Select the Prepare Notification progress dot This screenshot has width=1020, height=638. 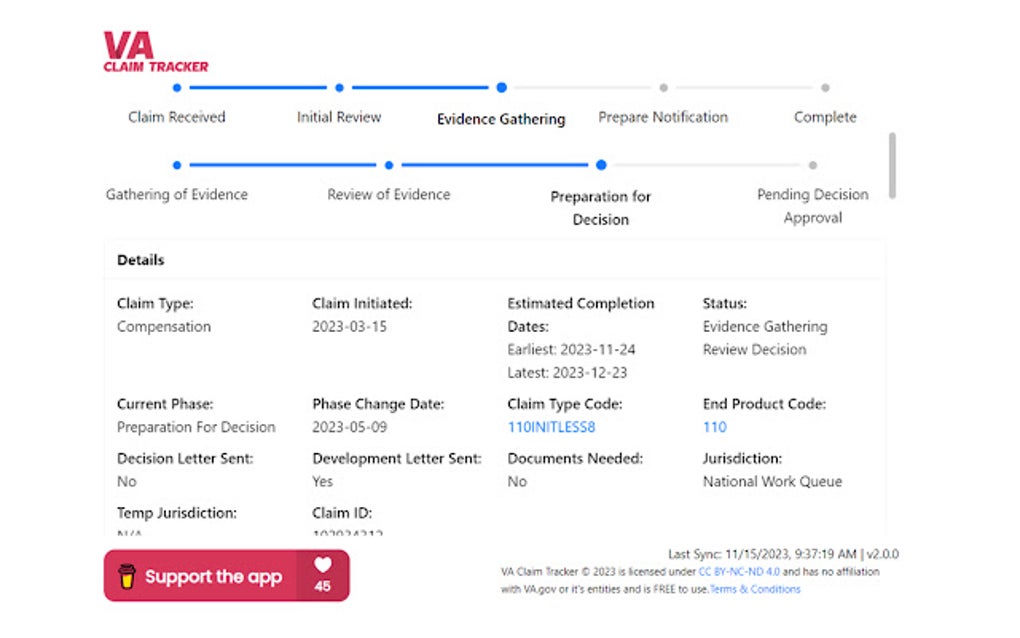[x=663, y=87]
